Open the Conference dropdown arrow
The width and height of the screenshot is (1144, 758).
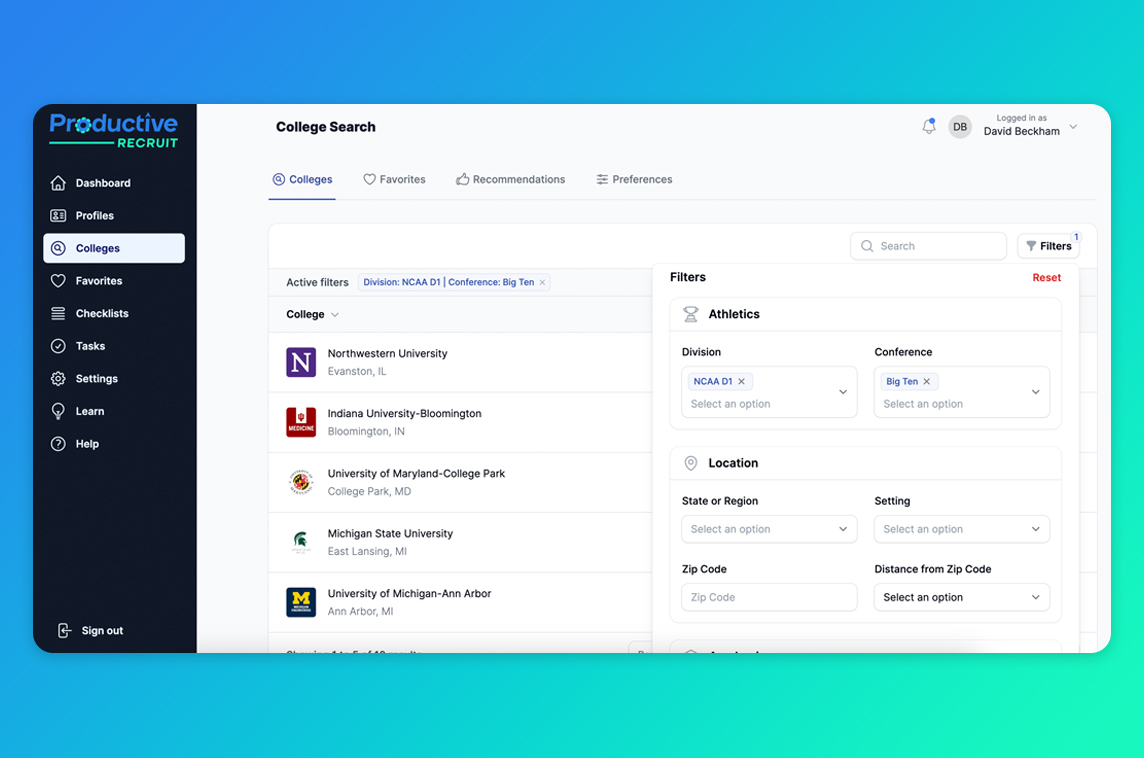click(x=1035, y=392)
